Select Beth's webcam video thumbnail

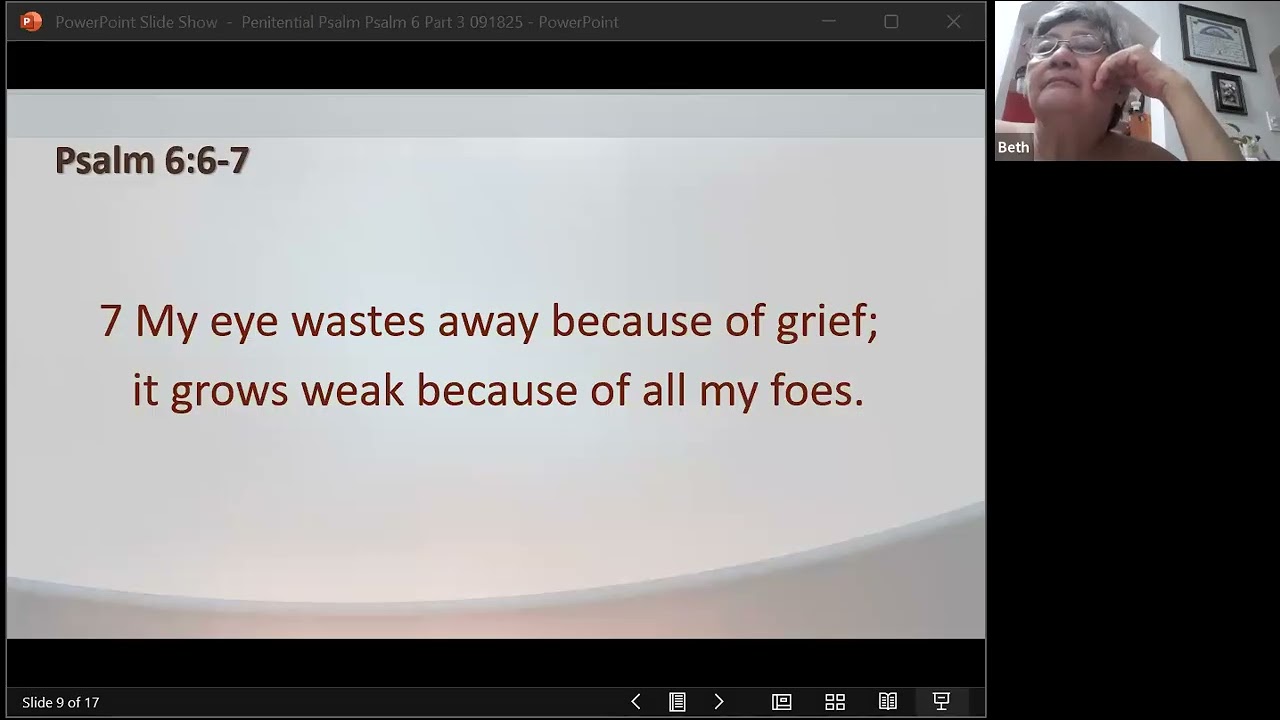[x=1137, y=81]
